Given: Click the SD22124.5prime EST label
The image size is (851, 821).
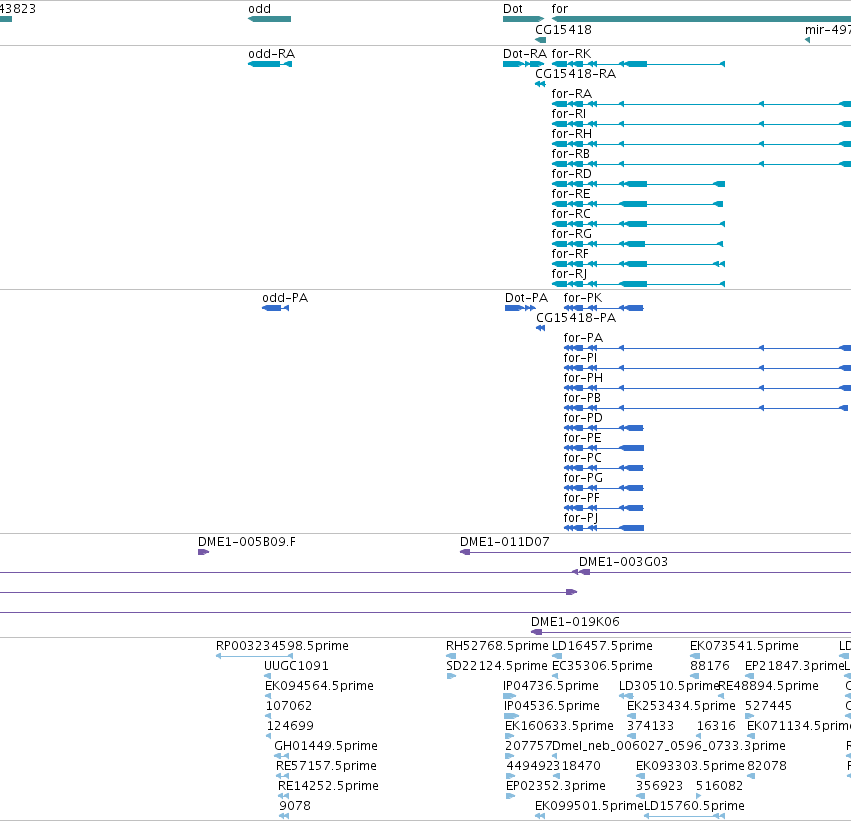Looking at the screenshot, I should 497,666.
